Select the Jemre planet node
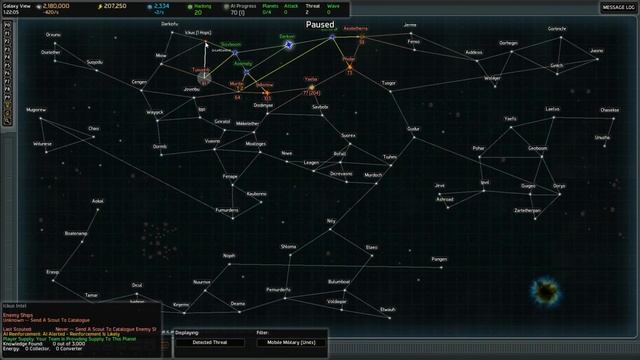Screen dimensions: 640x360 point(411,33)
